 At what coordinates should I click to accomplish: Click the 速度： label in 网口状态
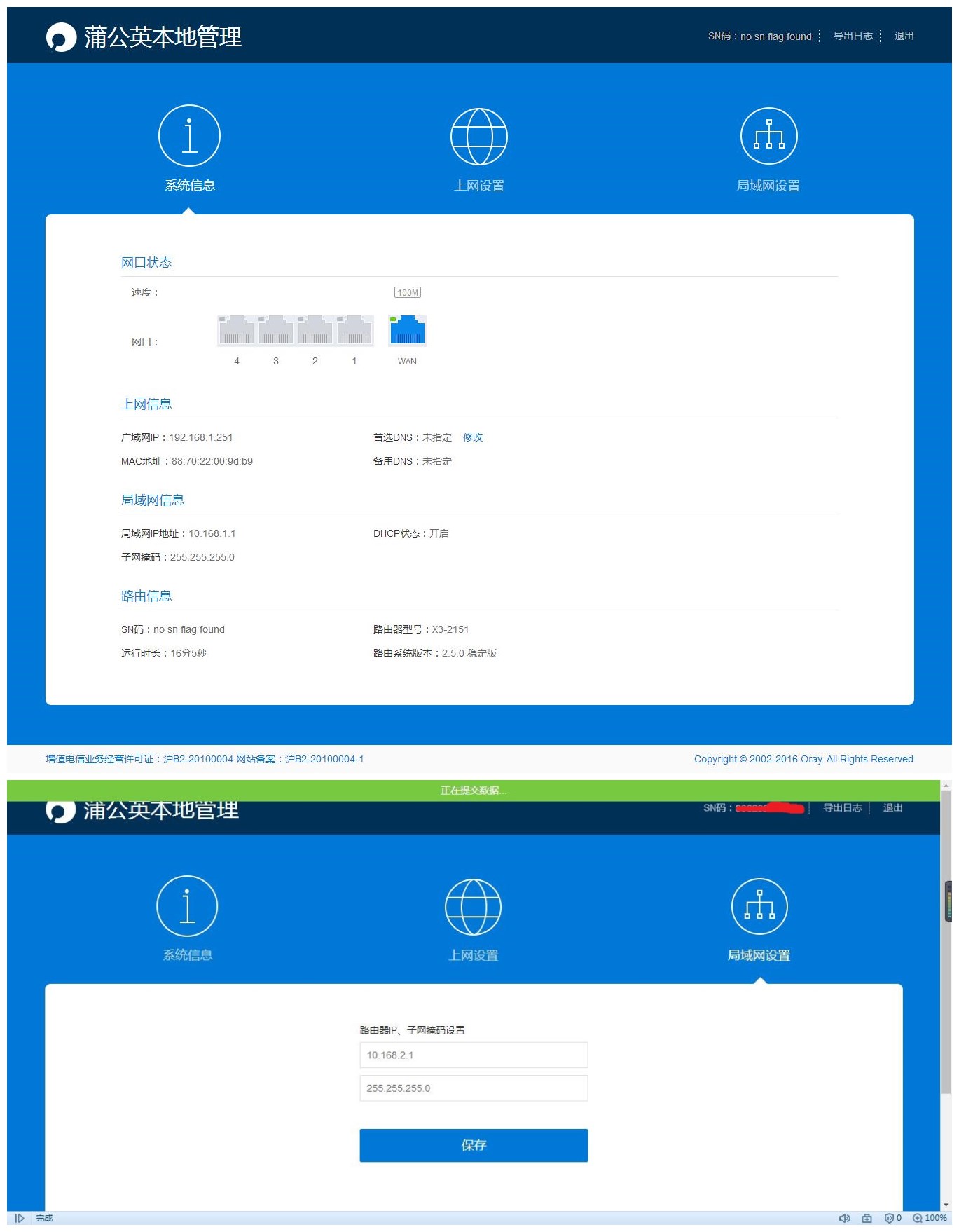pyautogui.click(x=146, y=292)
